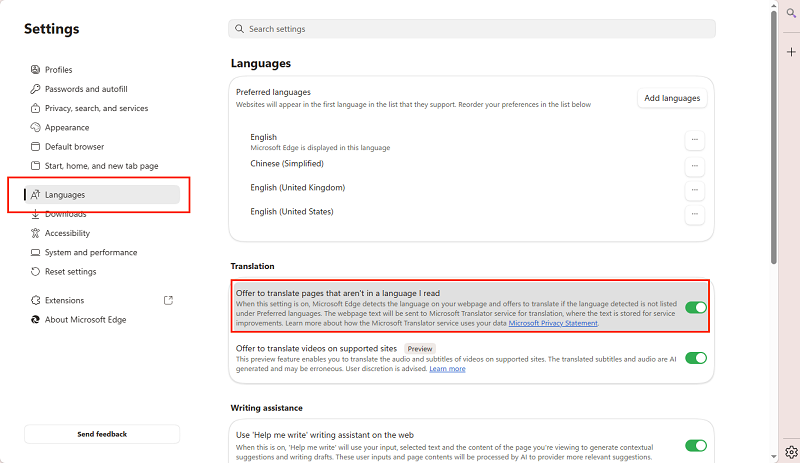800x463 pixels.
Task: Open more options for English (United States)
Action: click(x=694, y=214)
